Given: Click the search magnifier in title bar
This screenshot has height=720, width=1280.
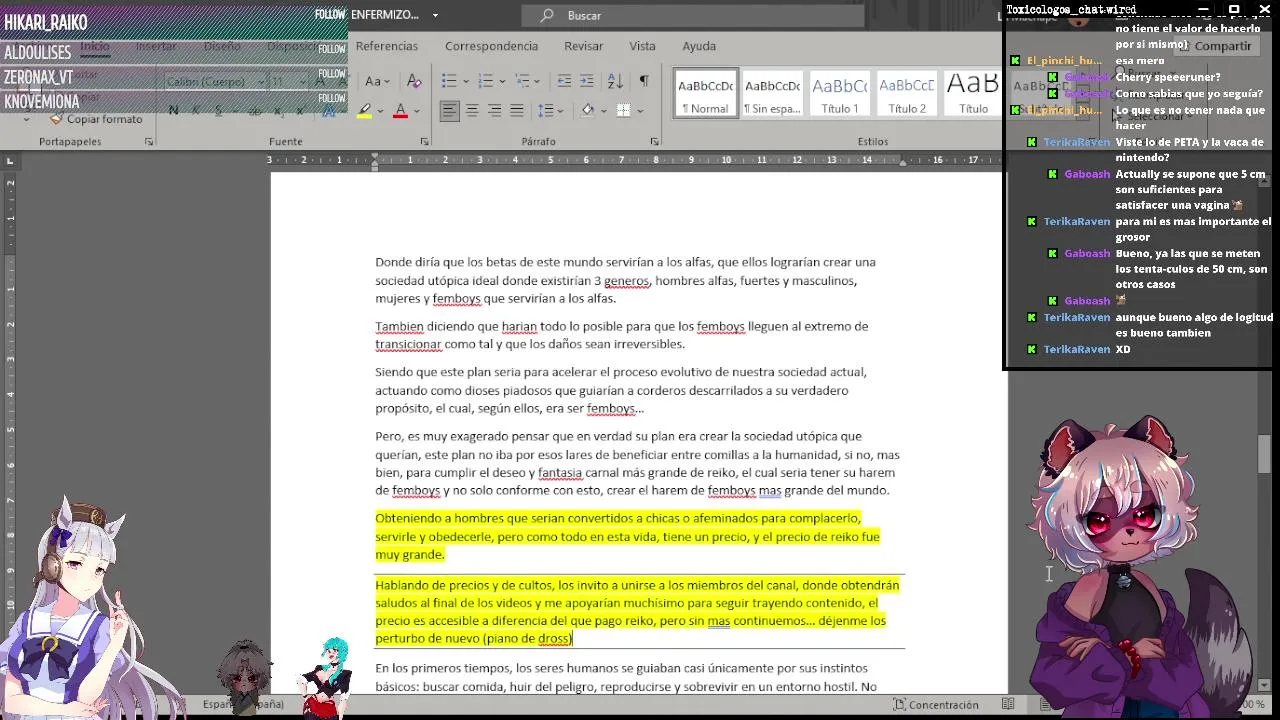Looking at the screenshot, I should coord(547,15).
